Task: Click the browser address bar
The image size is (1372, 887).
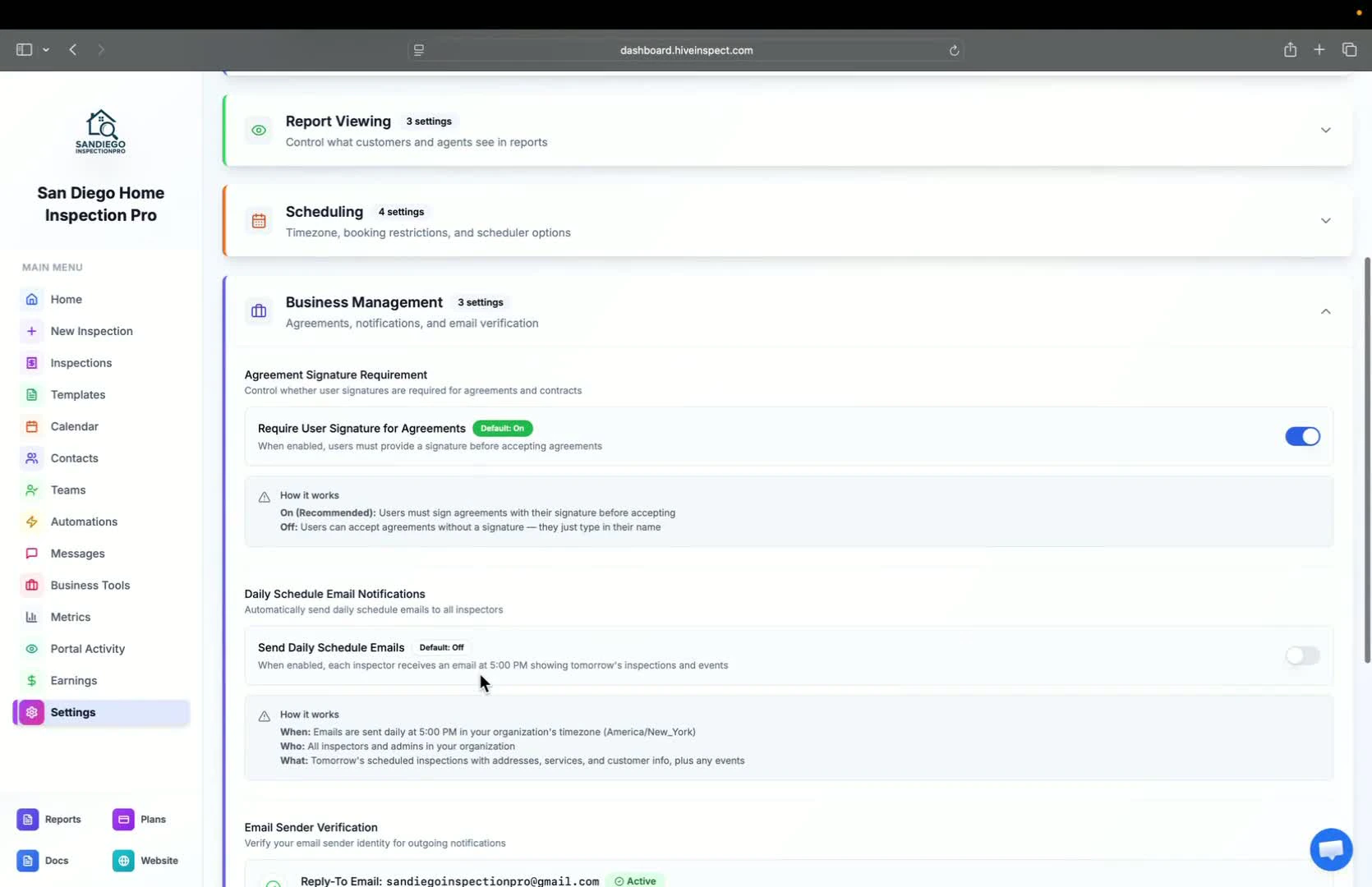Action: pos(685,50)
